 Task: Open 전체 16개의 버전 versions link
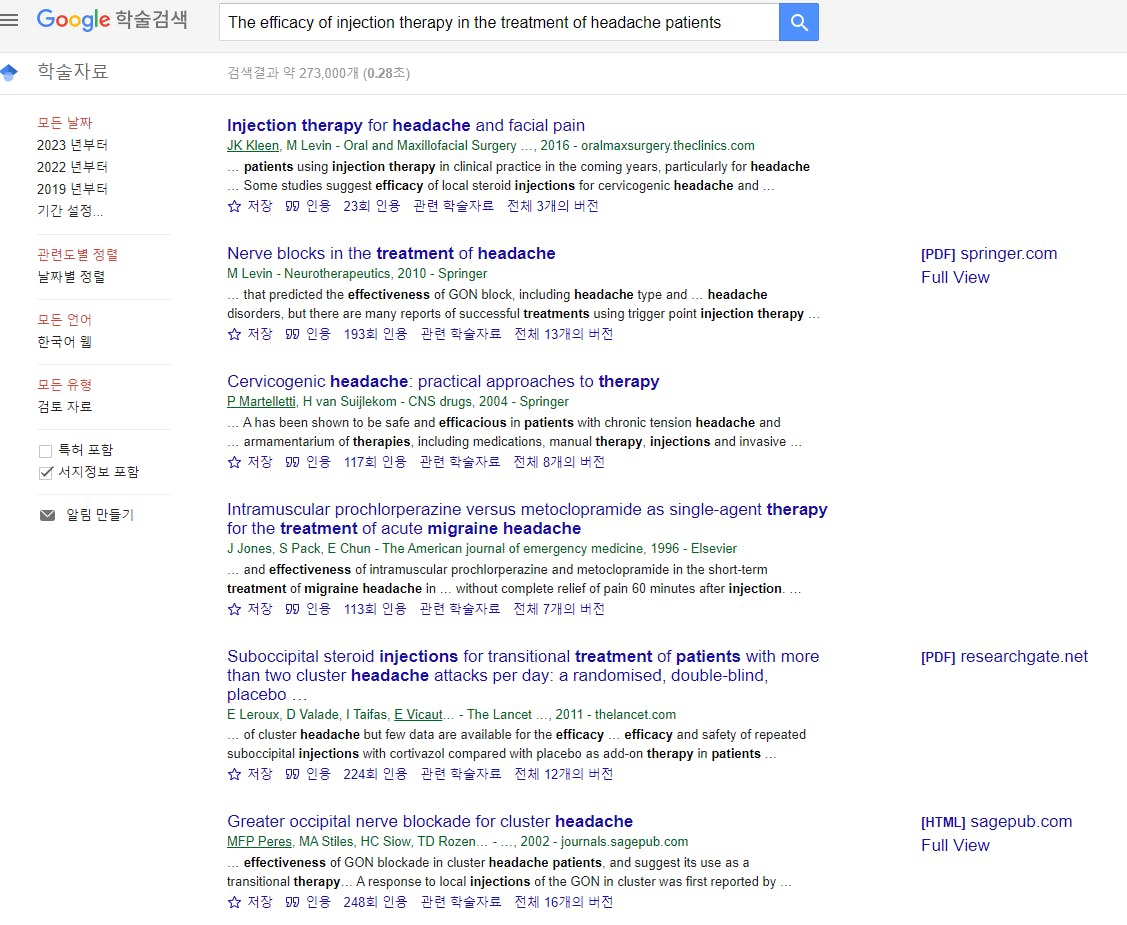click(564, 902)
